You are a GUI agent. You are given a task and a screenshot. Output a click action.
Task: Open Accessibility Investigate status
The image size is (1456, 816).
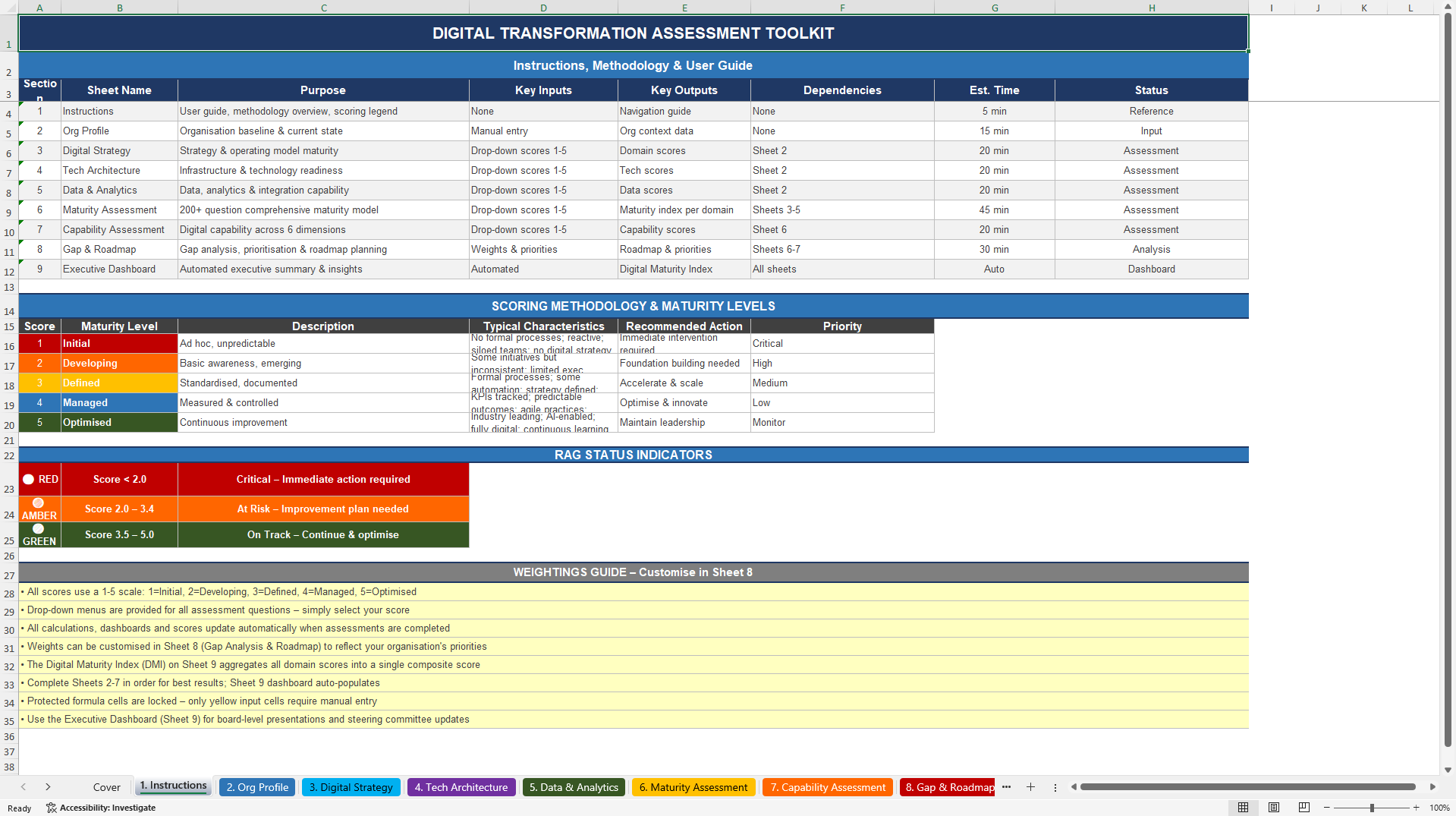101,808
